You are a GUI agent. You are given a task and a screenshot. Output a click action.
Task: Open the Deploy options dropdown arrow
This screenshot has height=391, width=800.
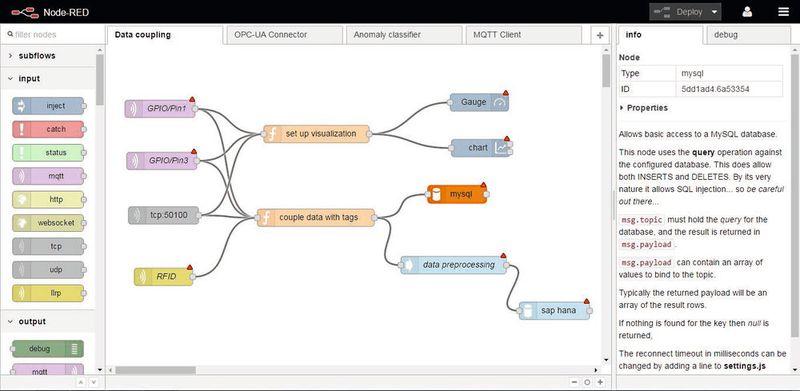tap(715, 12)
